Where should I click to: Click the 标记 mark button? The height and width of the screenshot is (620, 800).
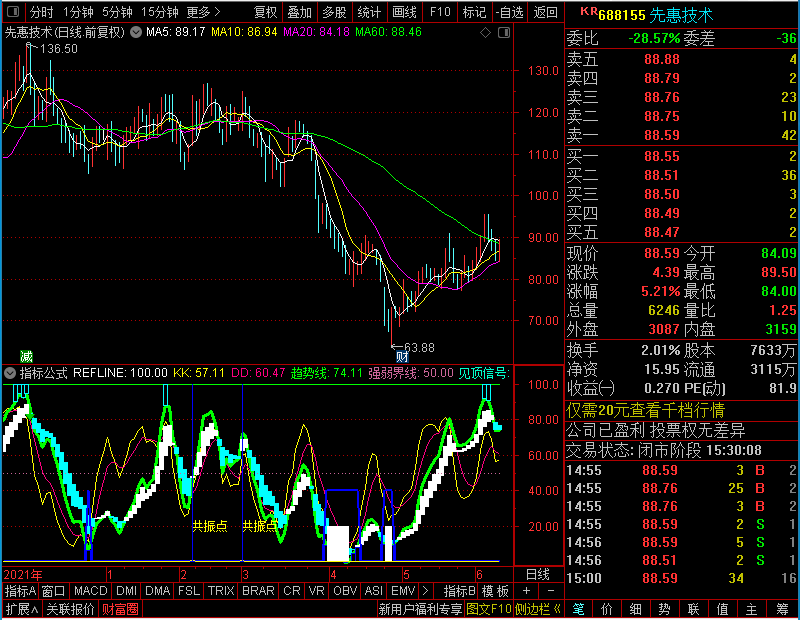[x=474, y=12]
